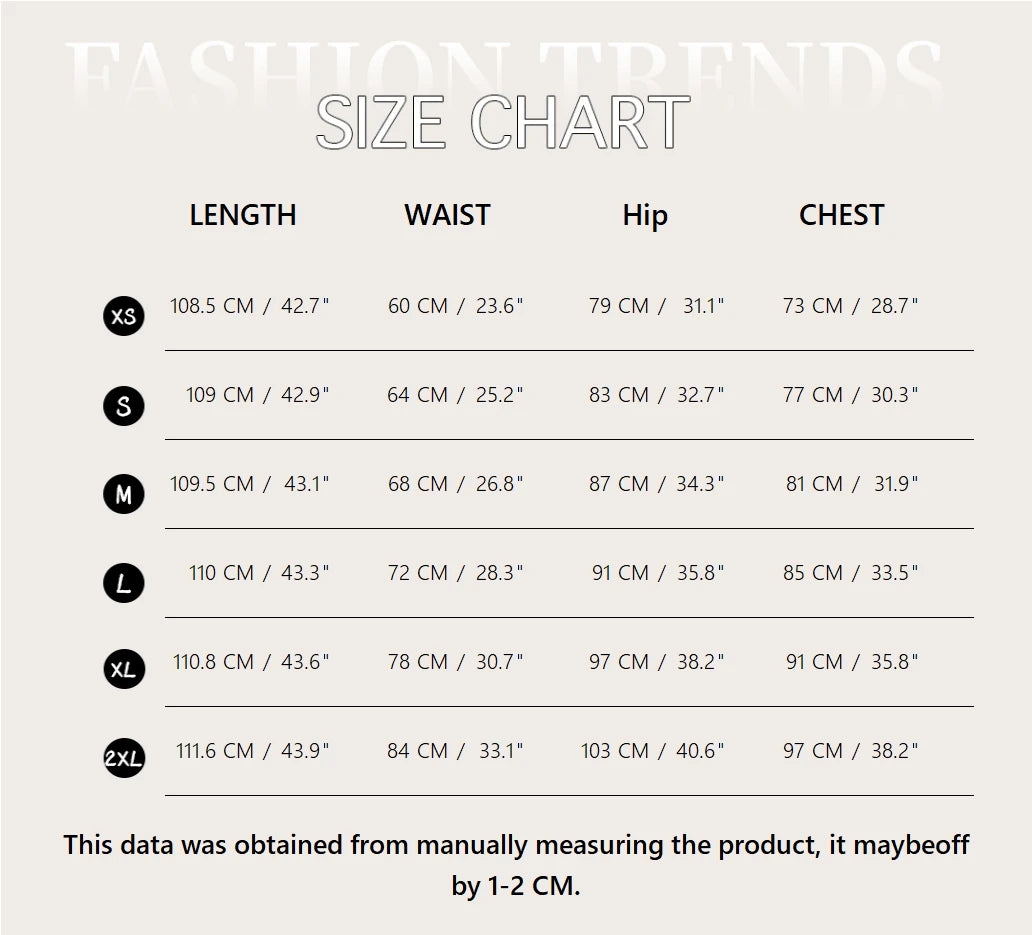Click the XS size badge icon
This screenshot has width=1032, height=935.
124,317
